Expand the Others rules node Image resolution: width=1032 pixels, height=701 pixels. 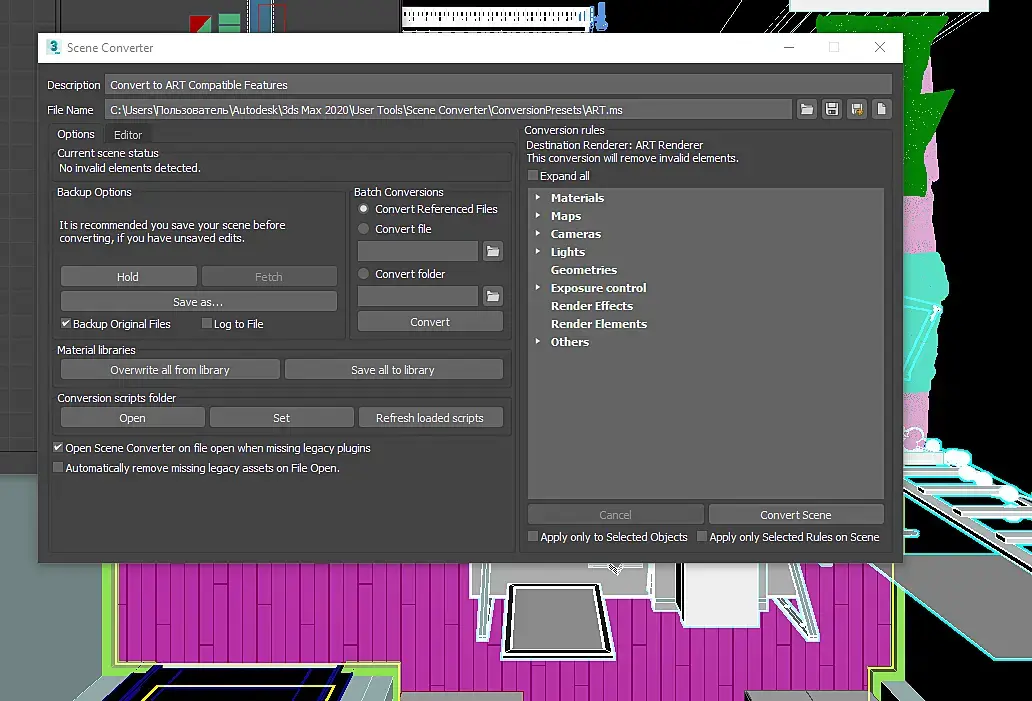click(538, 342)
